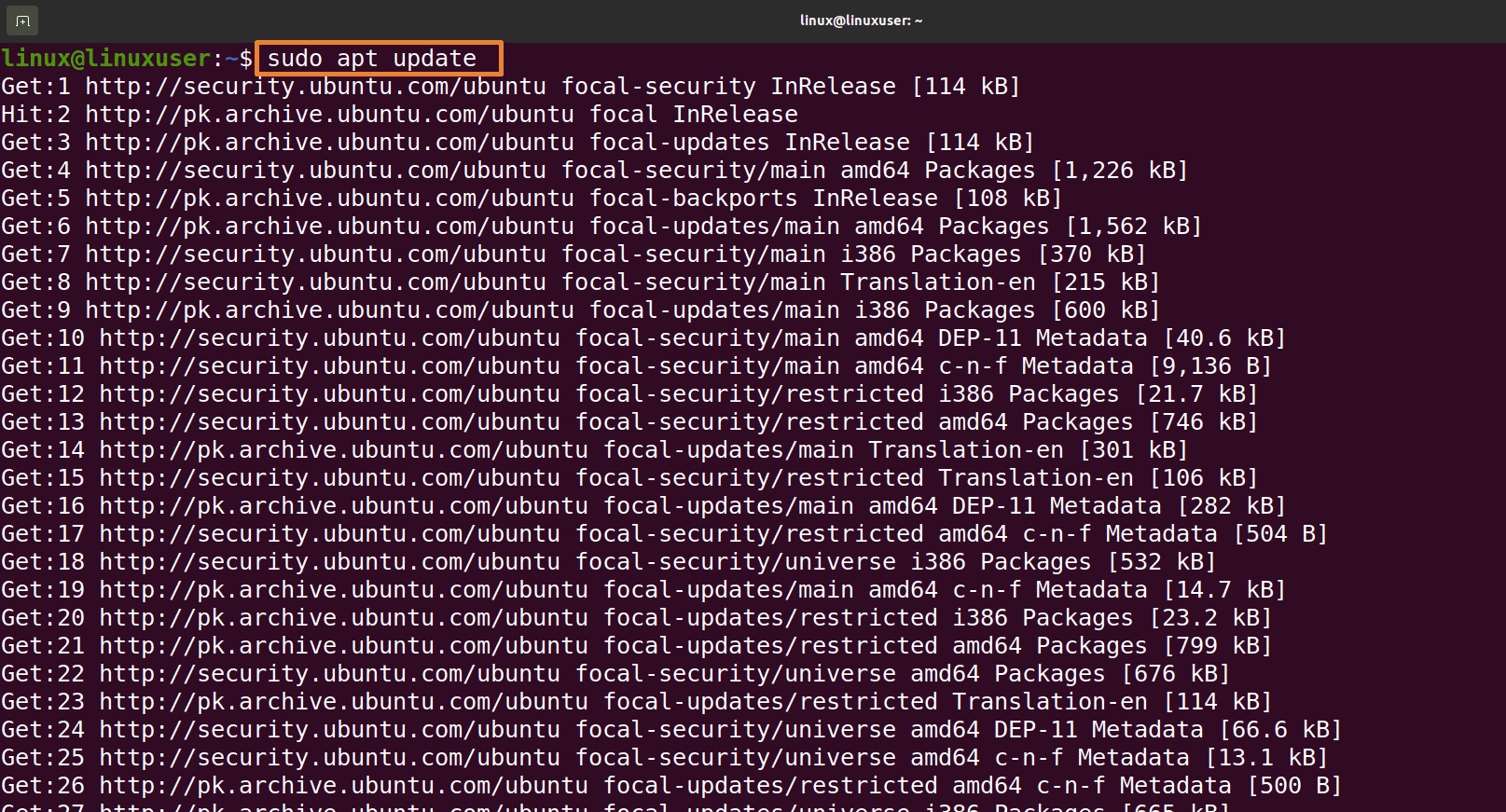Click the 'Get:18' universe i386 532 kB line
Screen dimensions: 1506x812
pyautogui.click(x=609, y=562)
